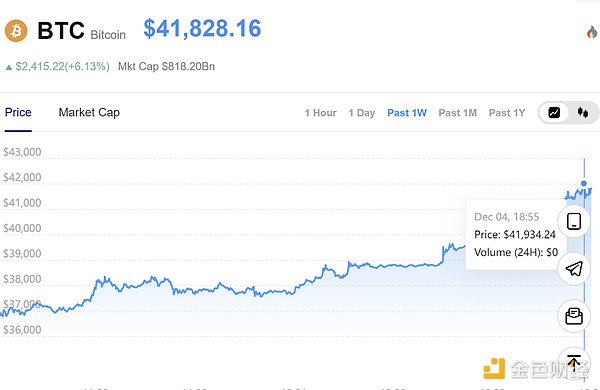
Task: Switch to line chart view
Action: (554, 113)
